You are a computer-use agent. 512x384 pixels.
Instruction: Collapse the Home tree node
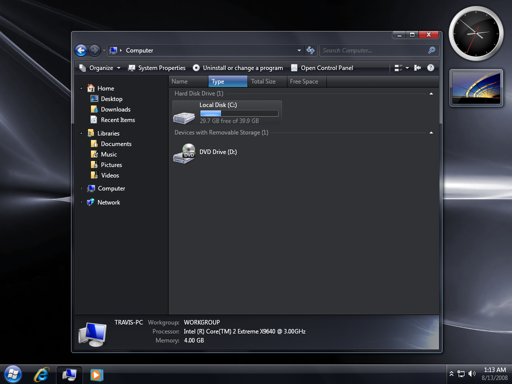click(x=81, y=89)
